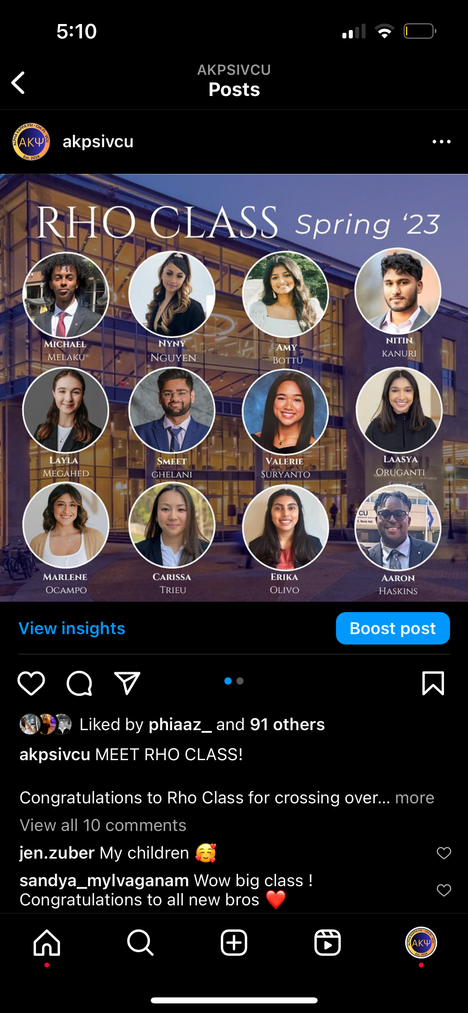Viewport: 468px width, 1013px height.
Task: Like jen.zuber's comment with small heart
Action: (x=443, y=853)
